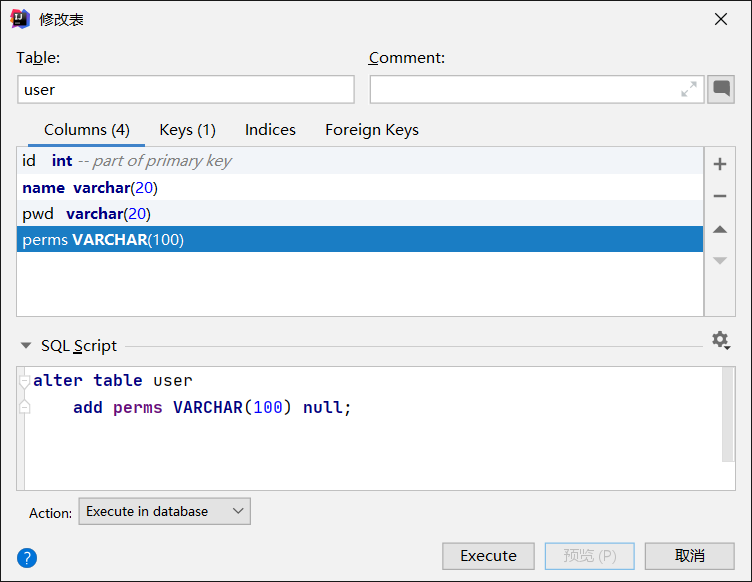
Task: Collapse the SQL Script section triangle
Action: tap(26, 346)
